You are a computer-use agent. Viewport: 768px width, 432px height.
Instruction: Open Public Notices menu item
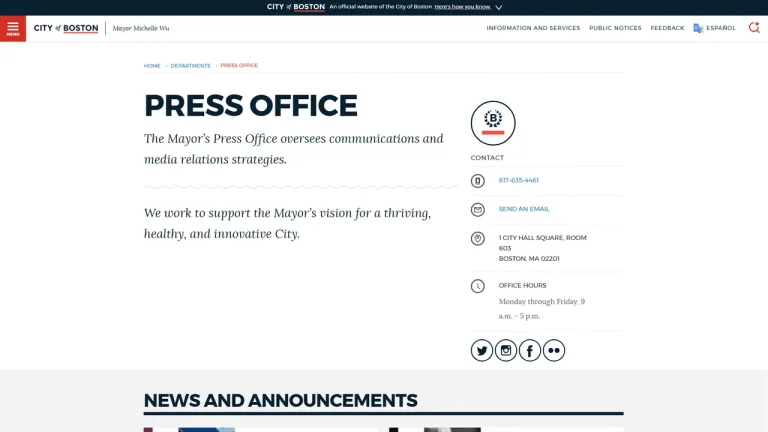coord(615,28)
